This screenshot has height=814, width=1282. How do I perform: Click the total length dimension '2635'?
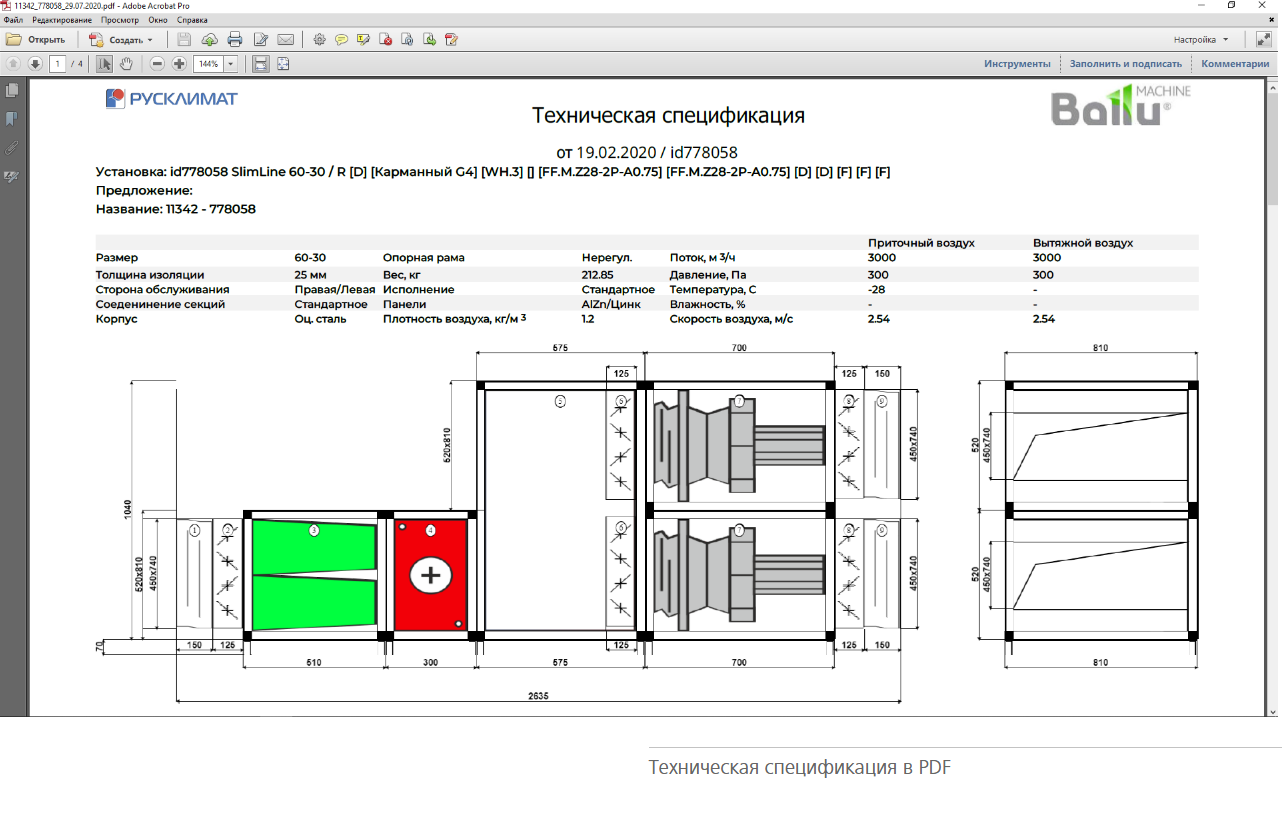[538, 696]
